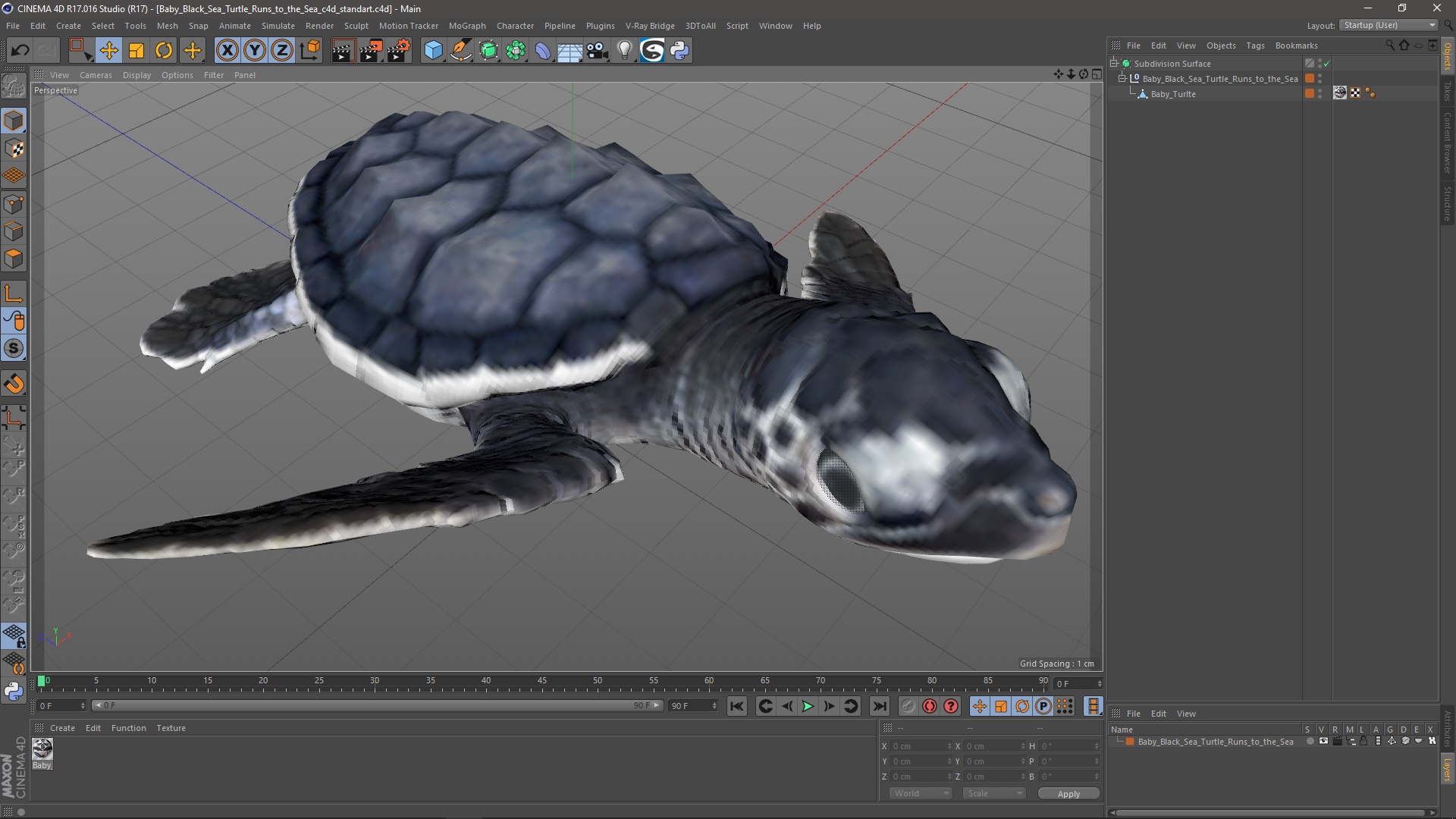
Task: Add a floor environment object
Action: (x=570, y=51)
